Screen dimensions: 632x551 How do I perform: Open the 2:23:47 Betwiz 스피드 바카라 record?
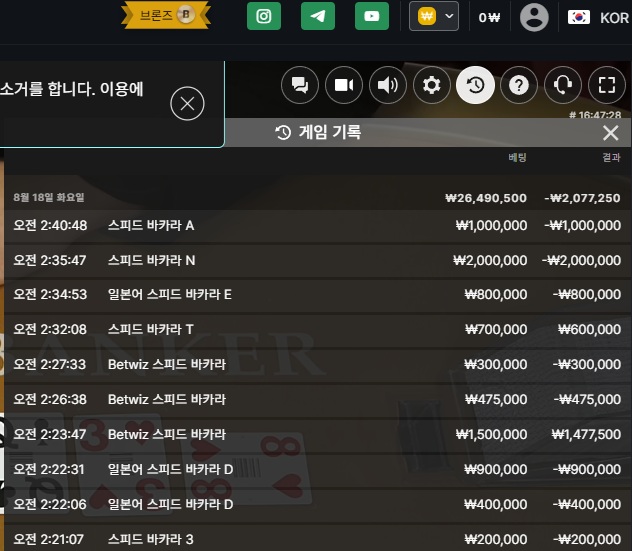pyautogui.click(x=318, y=435)
